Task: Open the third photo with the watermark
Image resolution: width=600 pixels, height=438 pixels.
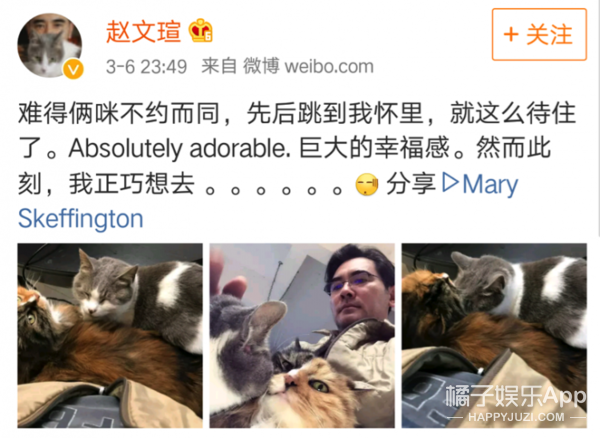Action: 494,335
